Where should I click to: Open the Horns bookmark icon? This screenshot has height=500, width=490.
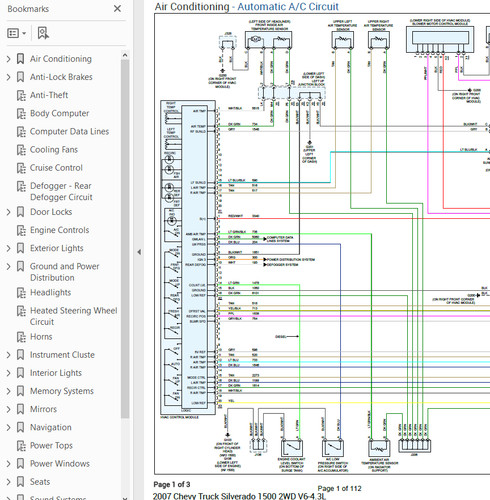(x=21, y=337)
